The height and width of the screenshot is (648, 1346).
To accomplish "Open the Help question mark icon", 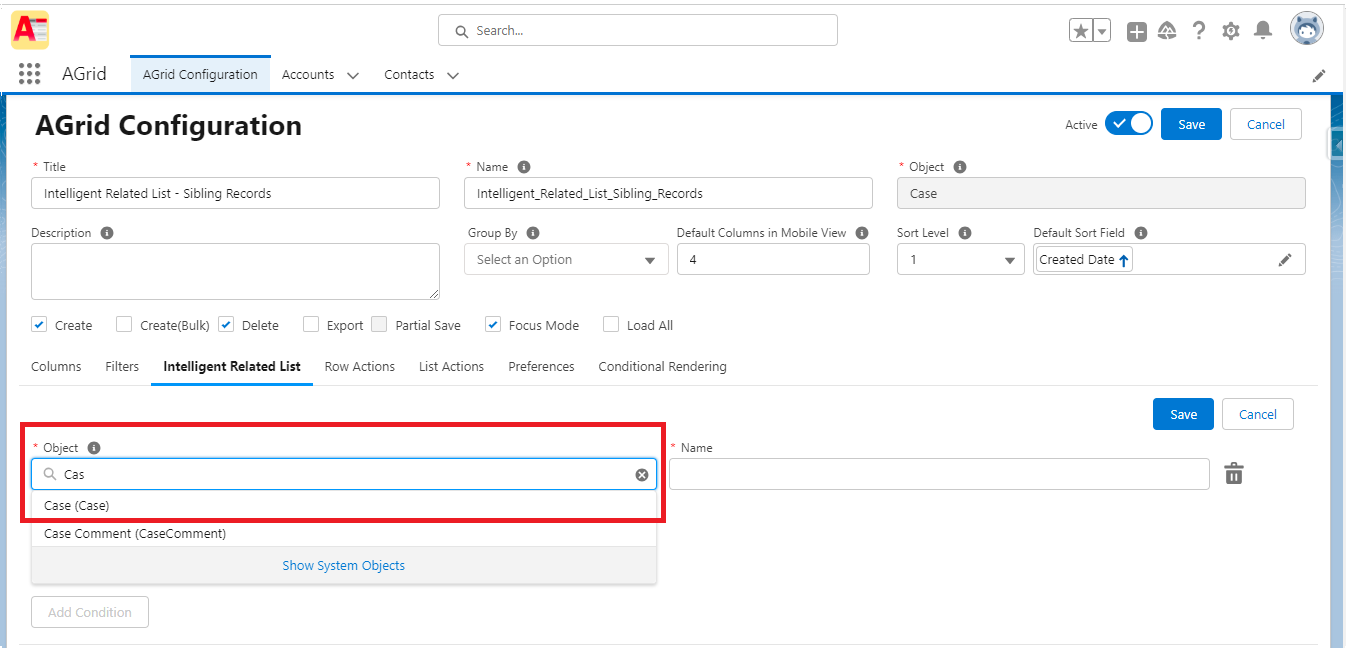I will coord(1199,31).
